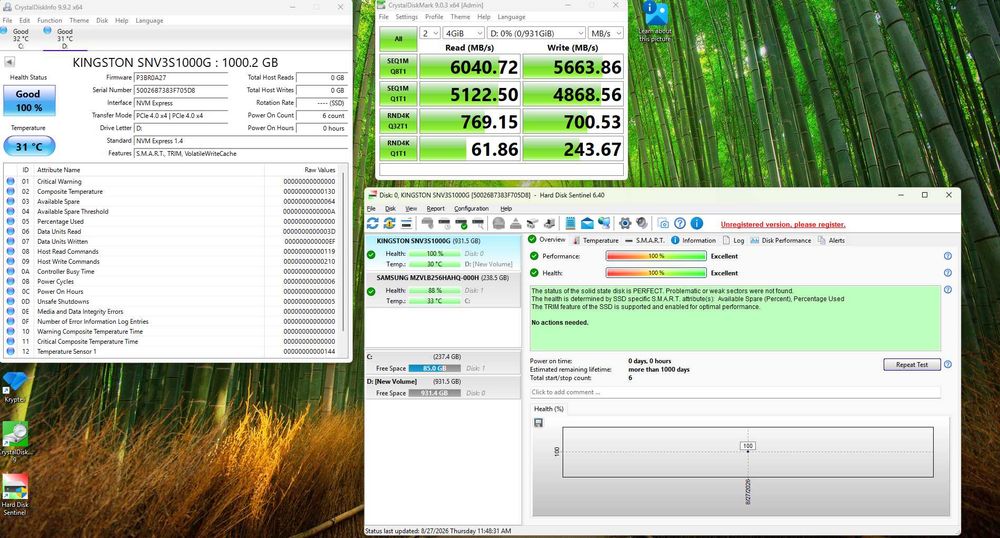The image size is (1000, 538).
Task: Click the help icon beside Performance bar
Action: click(948, 256)
